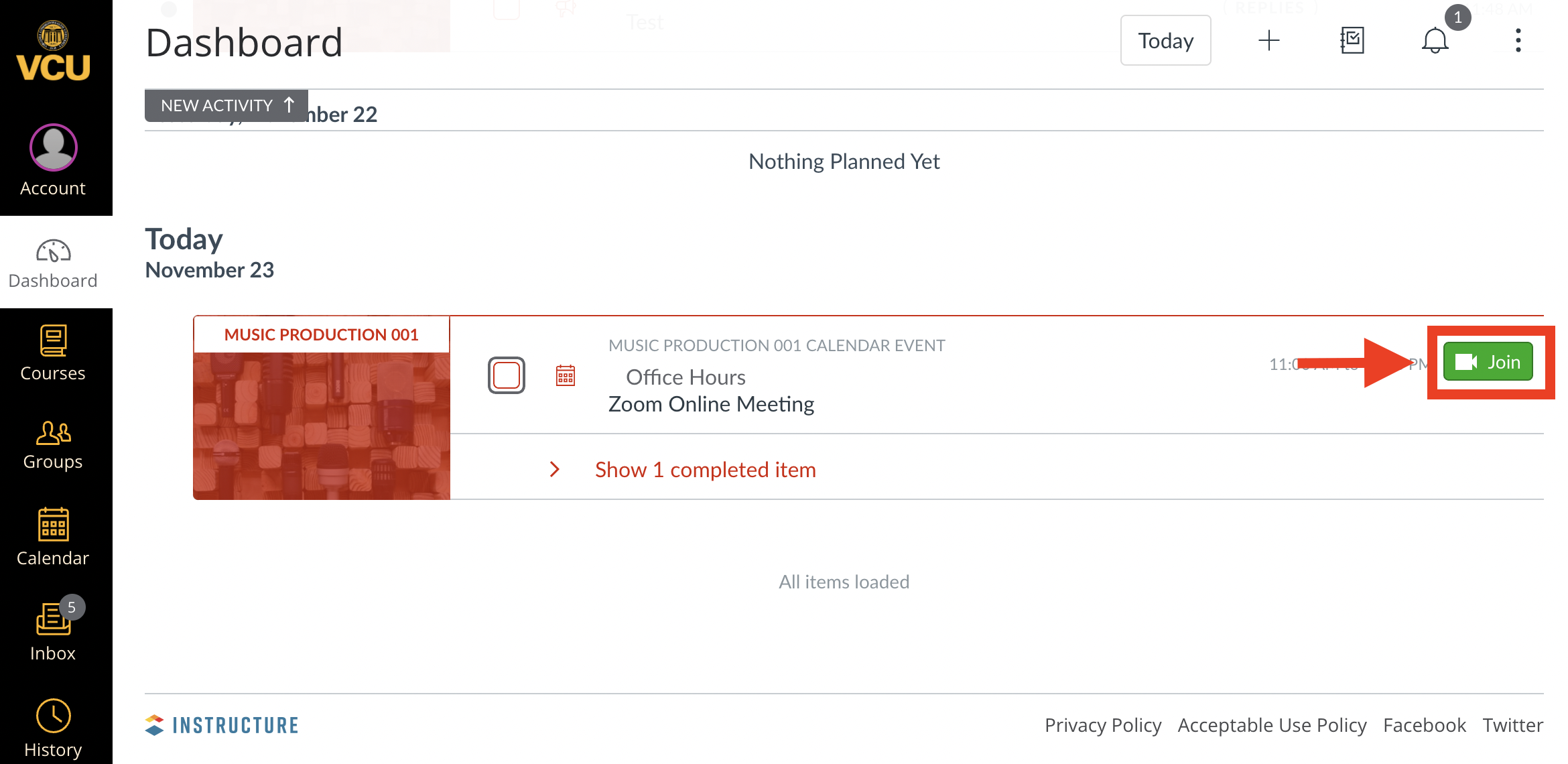The width and height of the screenshot is (1568, 764).
Task: Open the Account profile avatar
Action: (x=53, y=147)
